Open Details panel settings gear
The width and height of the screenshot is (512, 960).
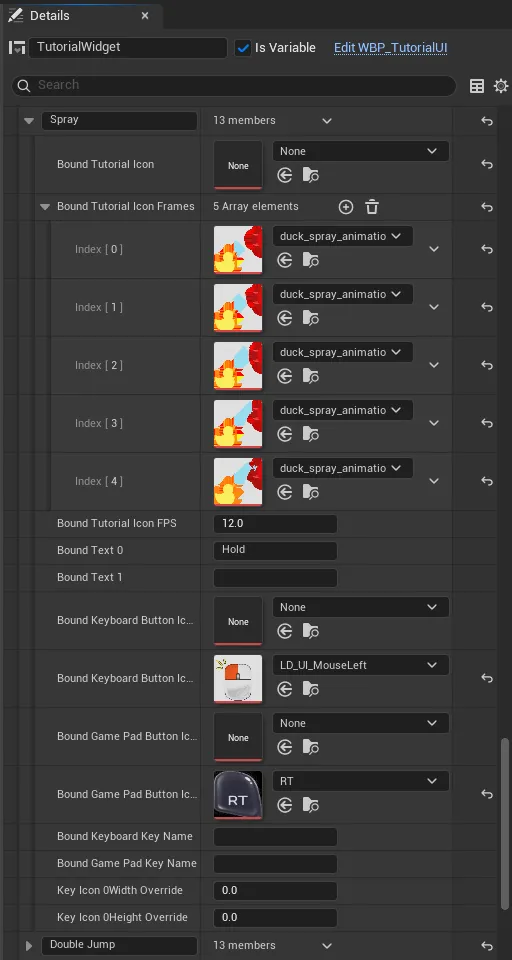click(x=501, y=86)
